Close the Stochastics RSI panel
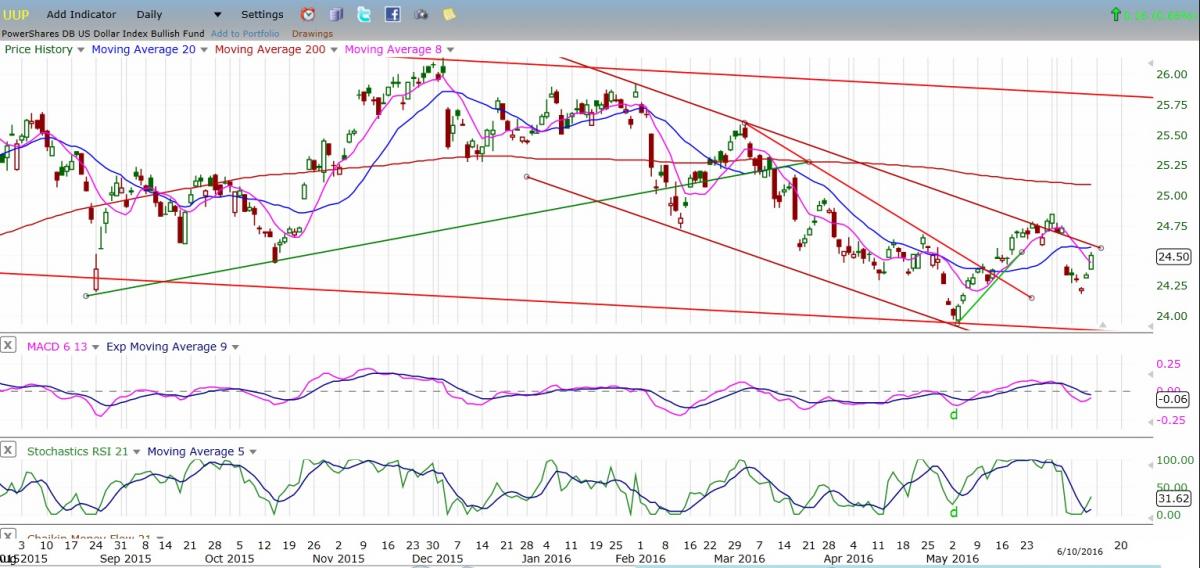 (x=8, y=451)
